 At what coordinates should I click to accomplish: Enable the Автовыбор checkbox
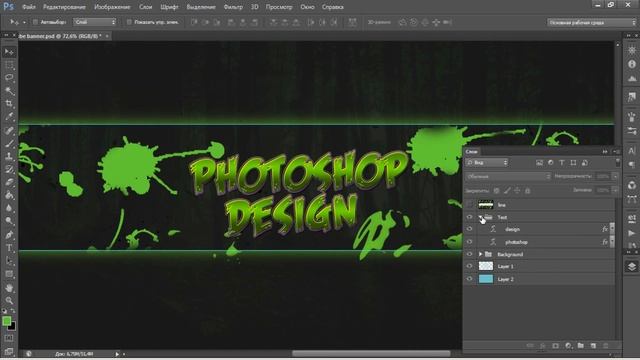click(35, 22)
